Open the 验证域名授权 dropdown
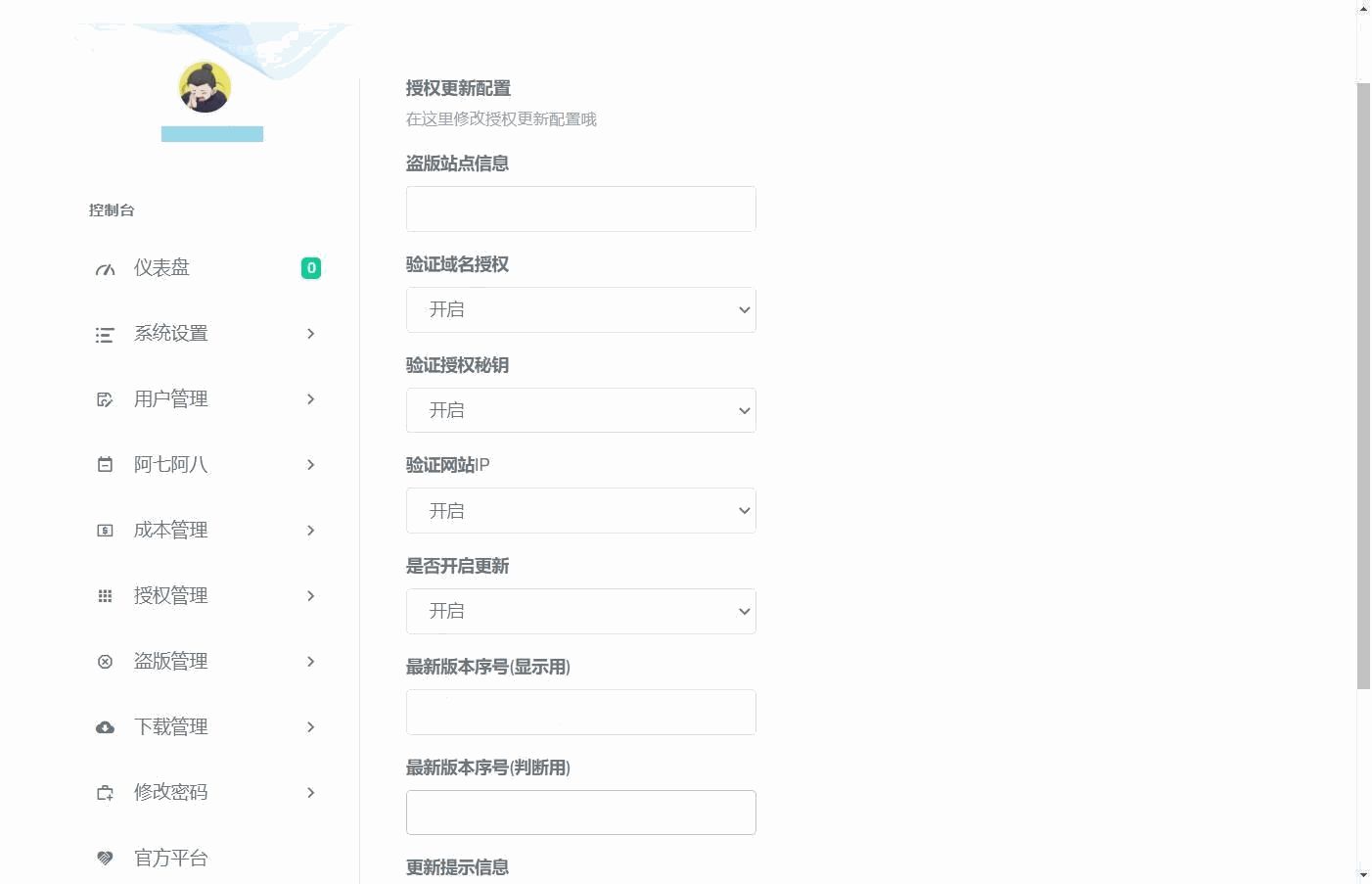Image resolution: width=1372 pixels, height=884 pixels. 580,310
